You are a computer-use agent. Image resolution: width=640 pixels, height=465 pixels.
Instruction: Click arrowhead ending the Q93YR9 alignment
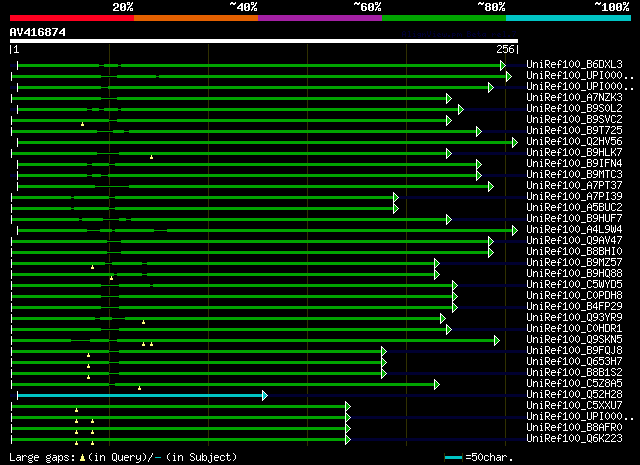tap(443, 319)
